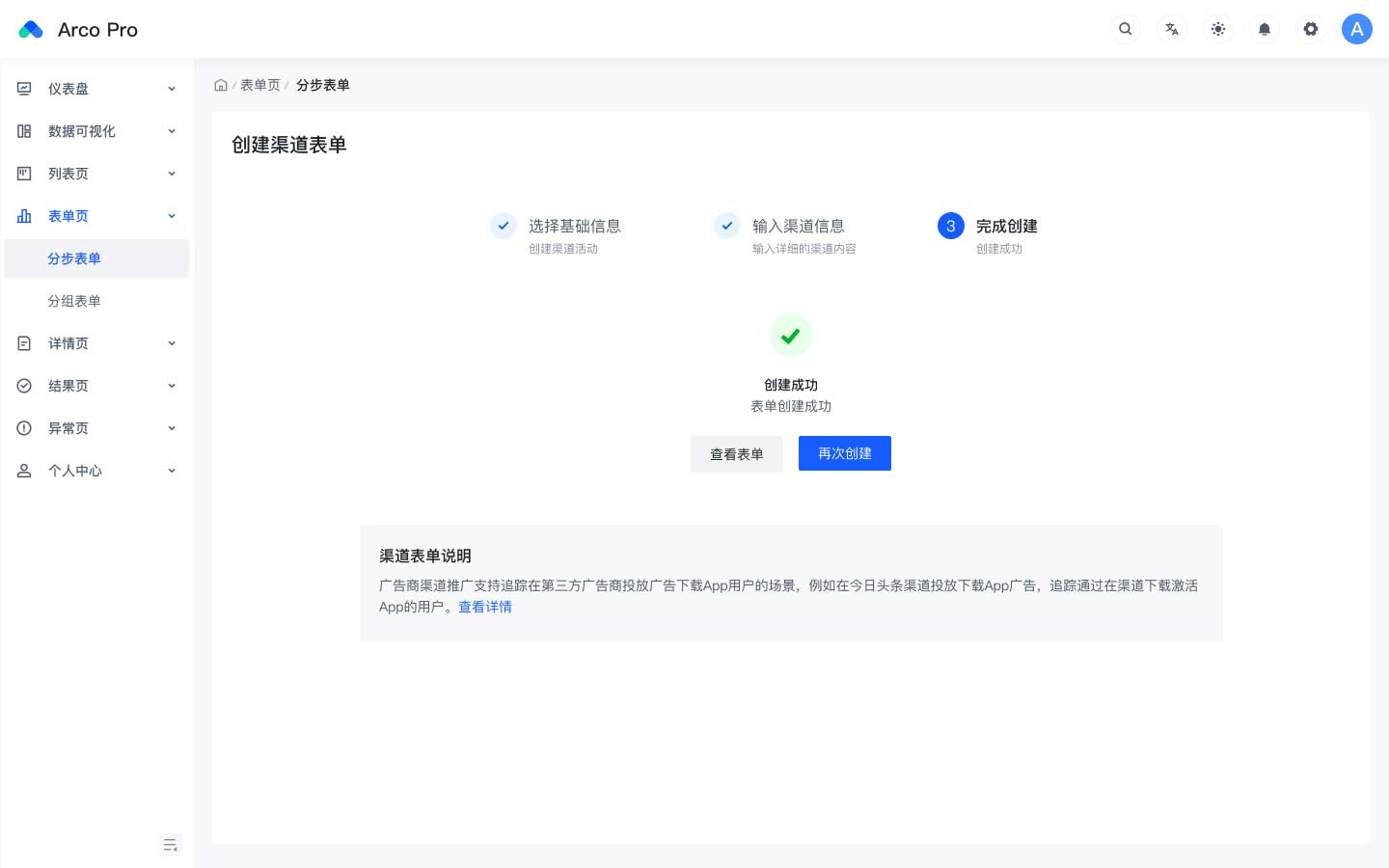Click the 详情页 document icon
The height and width of the screenshot is (868, 1389).
[24, 343]
